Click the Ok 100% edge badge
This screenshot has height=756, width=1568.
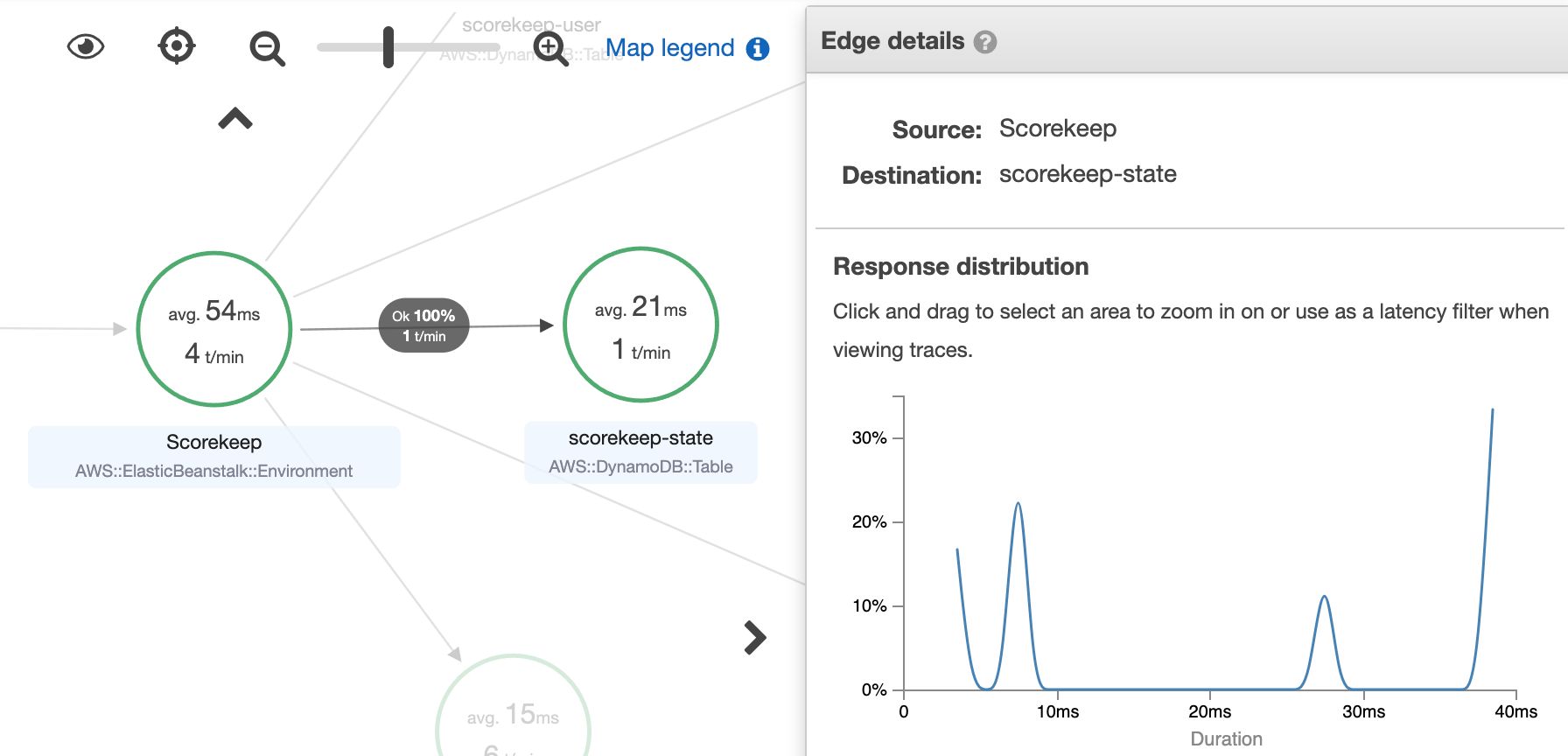pyautogui.click(x=423, y=325)
